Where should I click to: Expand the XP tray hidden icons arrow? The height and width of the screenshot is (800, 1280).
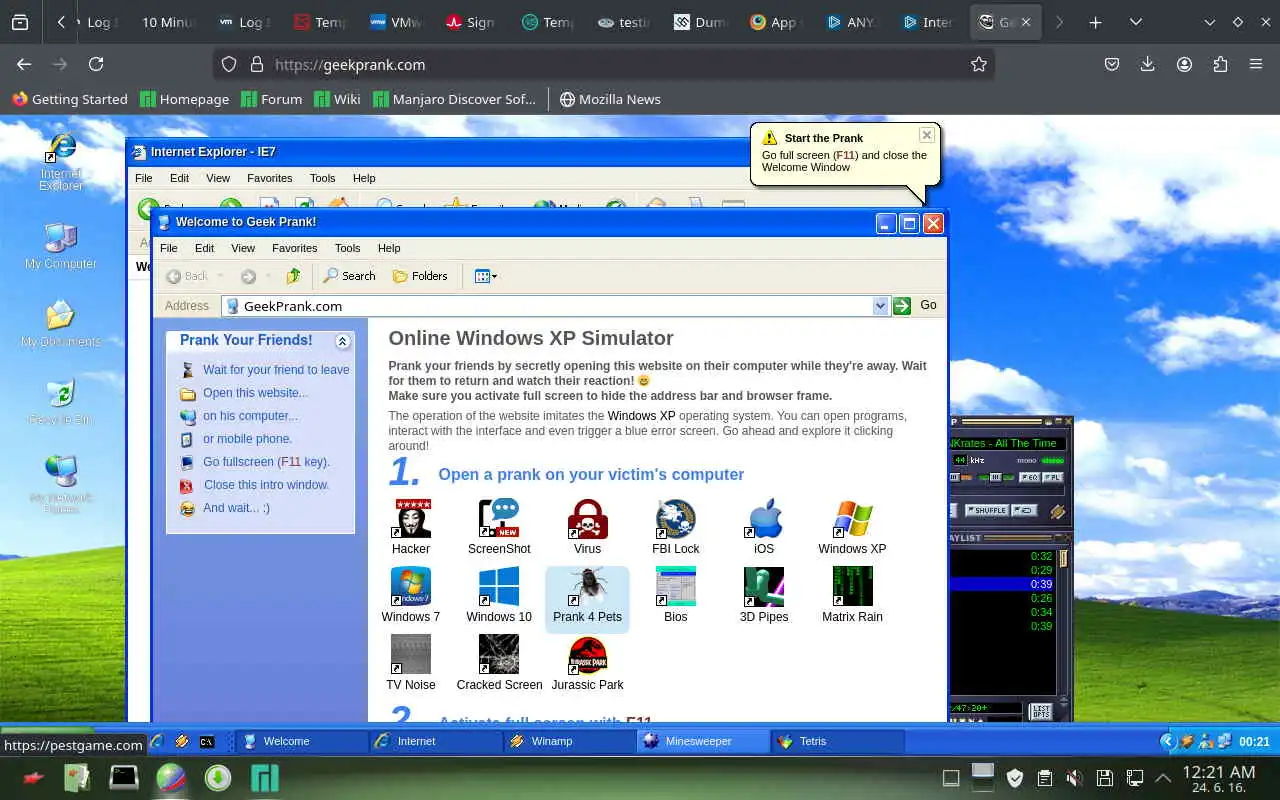tap(1167, 741)
